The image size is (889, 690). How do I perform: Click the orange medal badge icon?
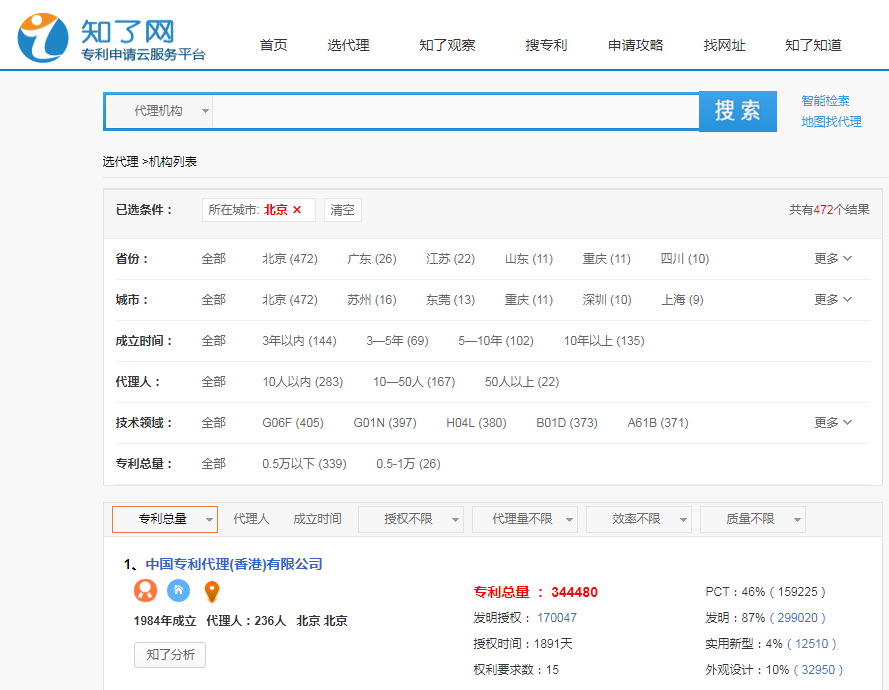pyautogui.click(x=145, y=591)
